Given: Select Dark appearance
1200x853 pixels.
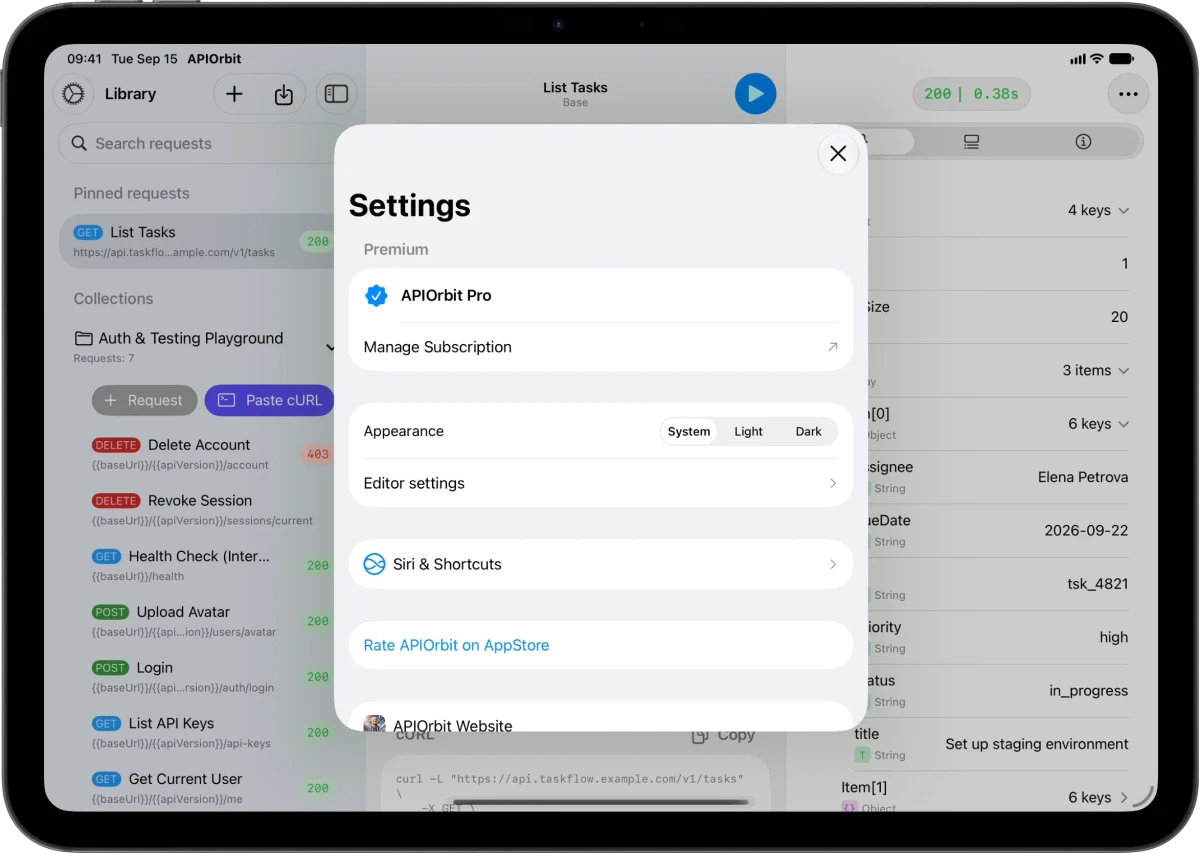Looking at the screenshot, I should pyautogui.click(x=808, y=432).
